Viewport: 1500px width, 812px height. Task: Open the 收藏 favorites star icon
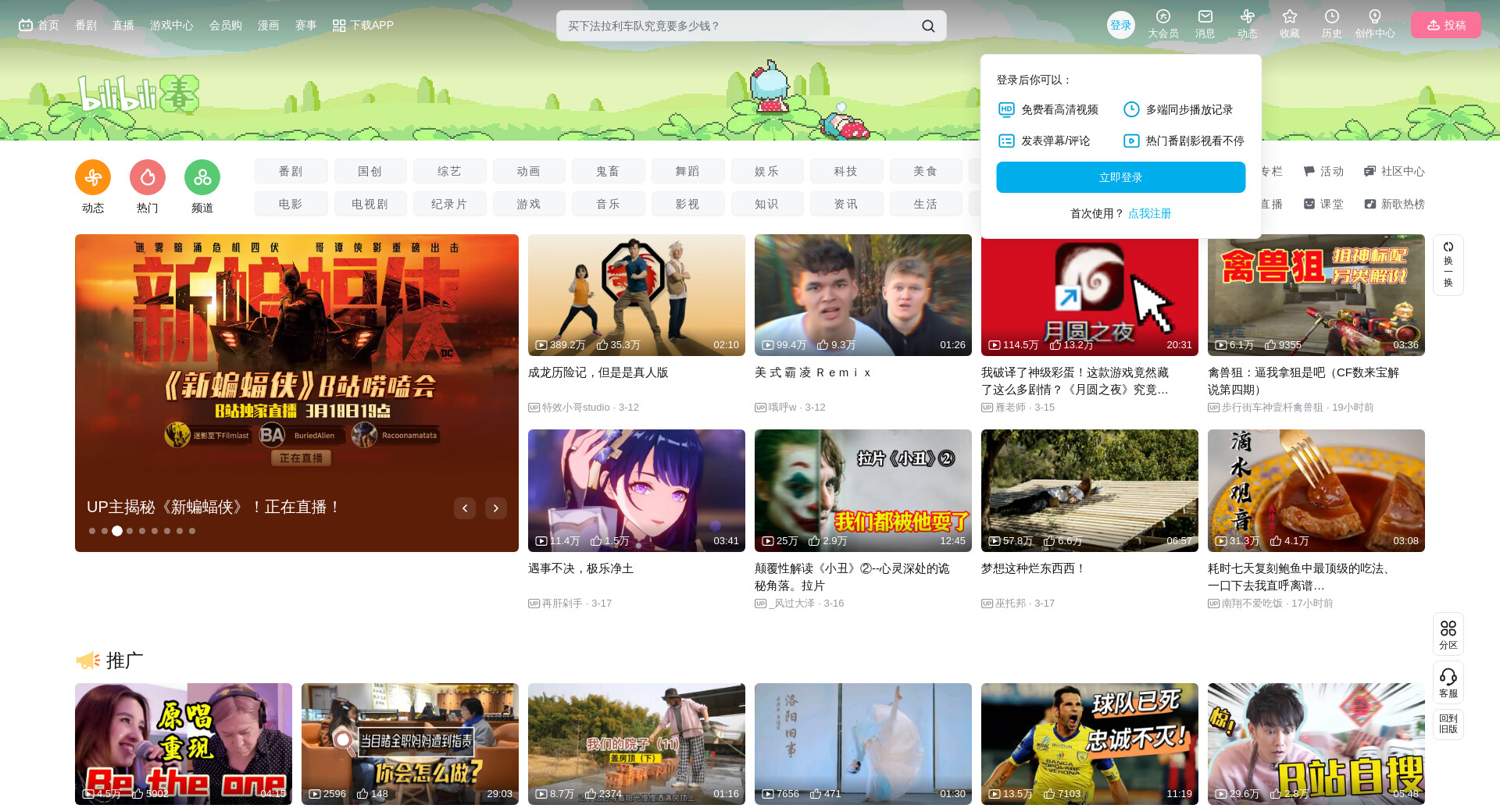click(x=1290, y=16)
